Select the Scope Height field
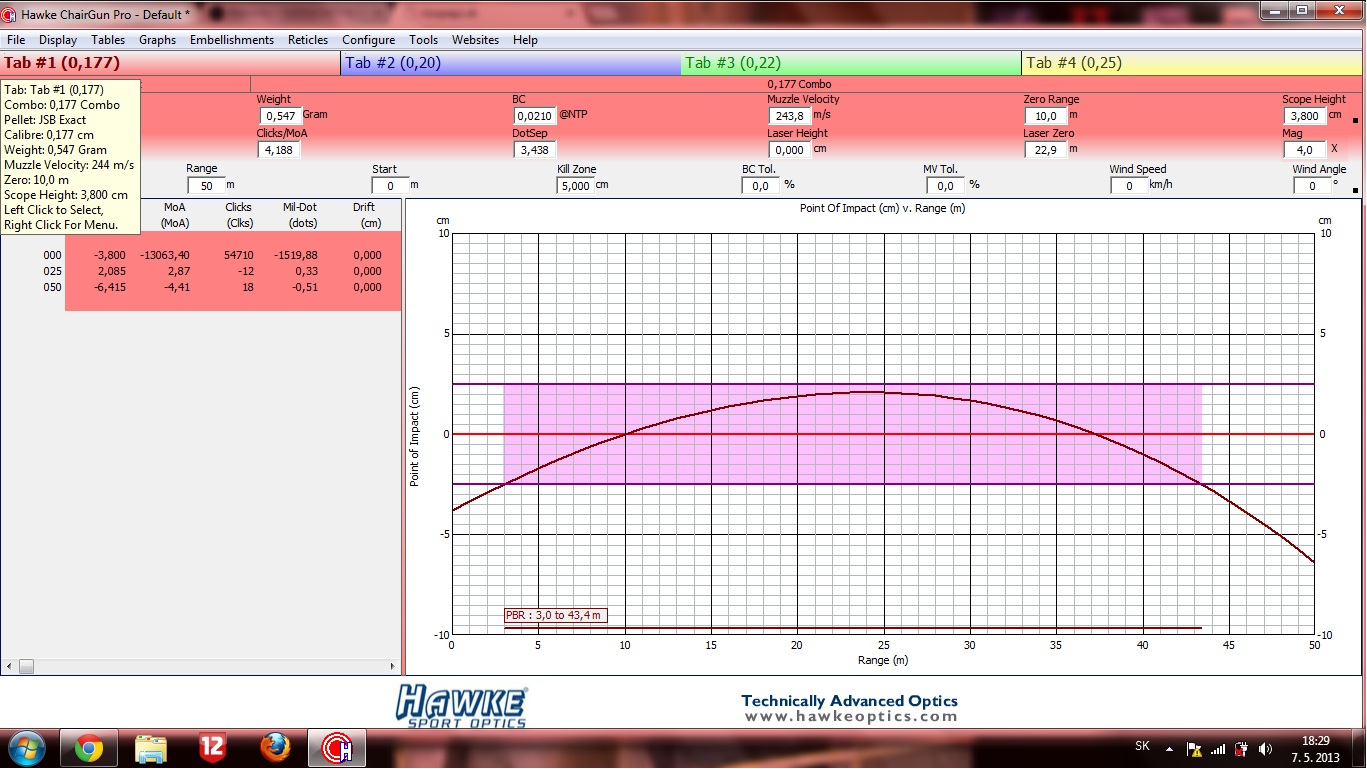1367x769 pixels. [x=1305, y=116]
